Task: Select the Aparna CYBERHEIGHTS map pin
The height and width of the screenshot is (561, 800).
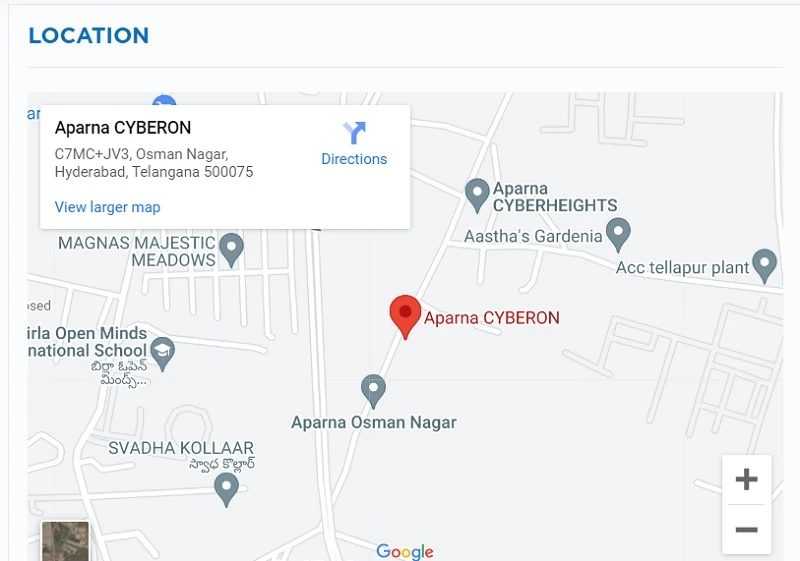Action: pyautogui.click(x=477, y=195)
